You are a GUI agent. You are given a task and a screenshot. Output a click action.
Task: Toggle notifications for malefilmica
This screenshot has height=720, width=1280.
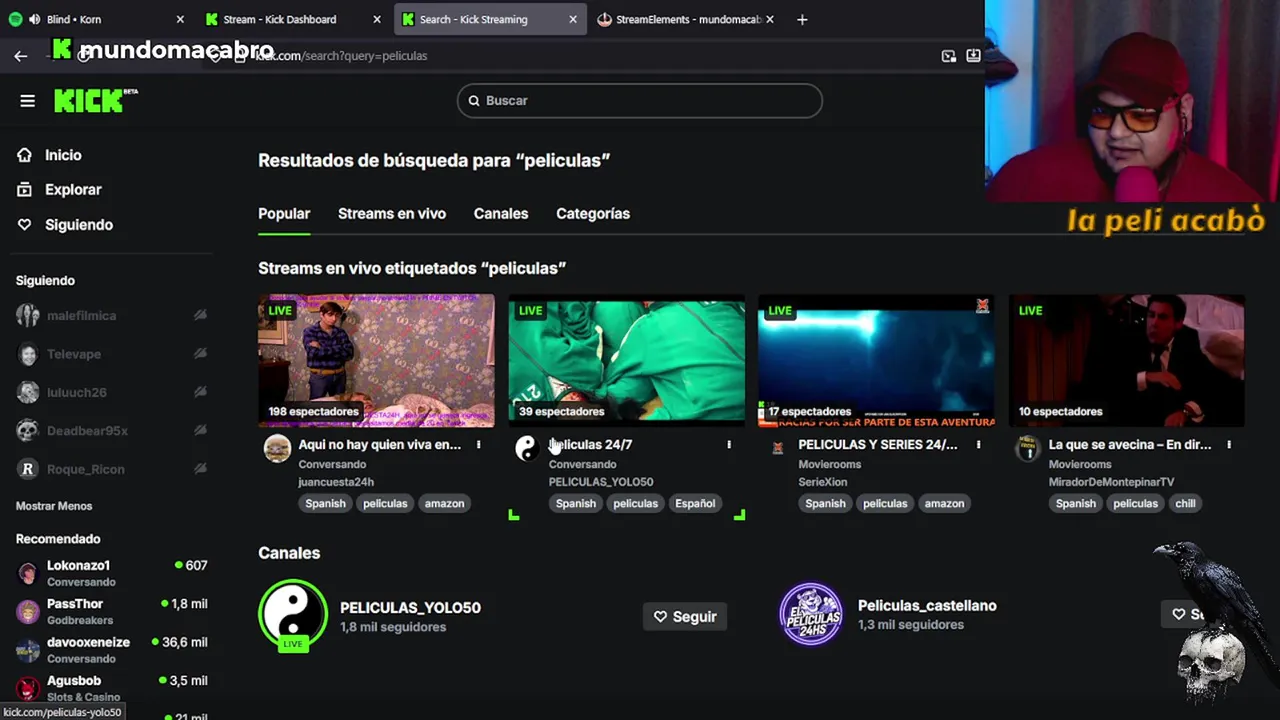200,315
